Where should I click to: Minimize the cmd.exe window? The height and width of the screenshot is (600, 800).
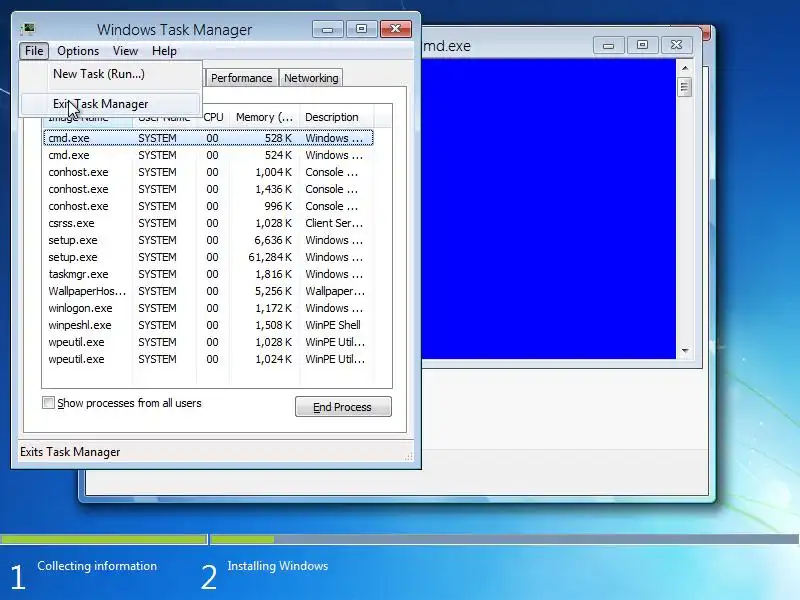coord(609,45)
